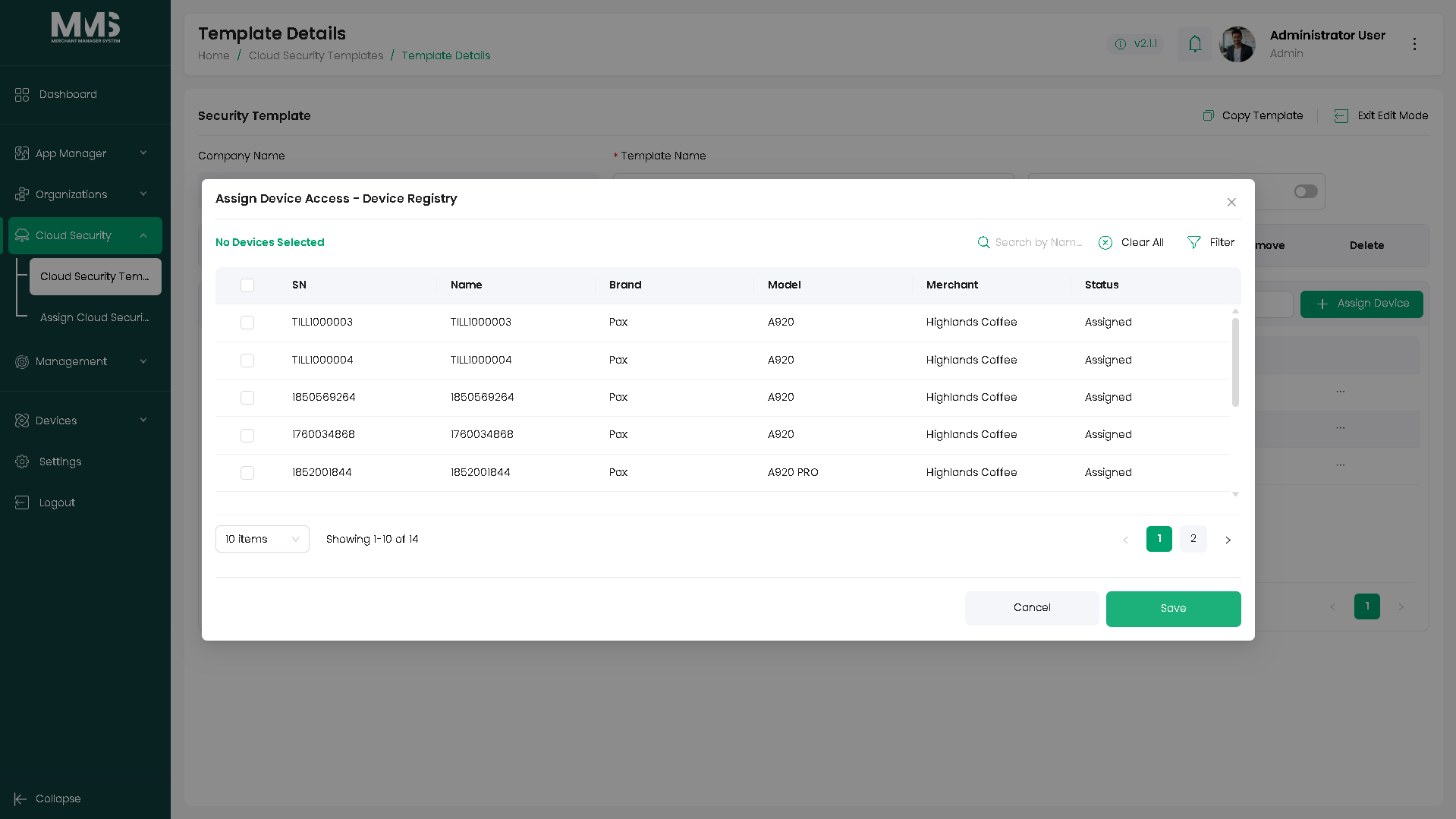Click the Cloud Security cloud icon
1456x819 pixels.
(22, 235)
